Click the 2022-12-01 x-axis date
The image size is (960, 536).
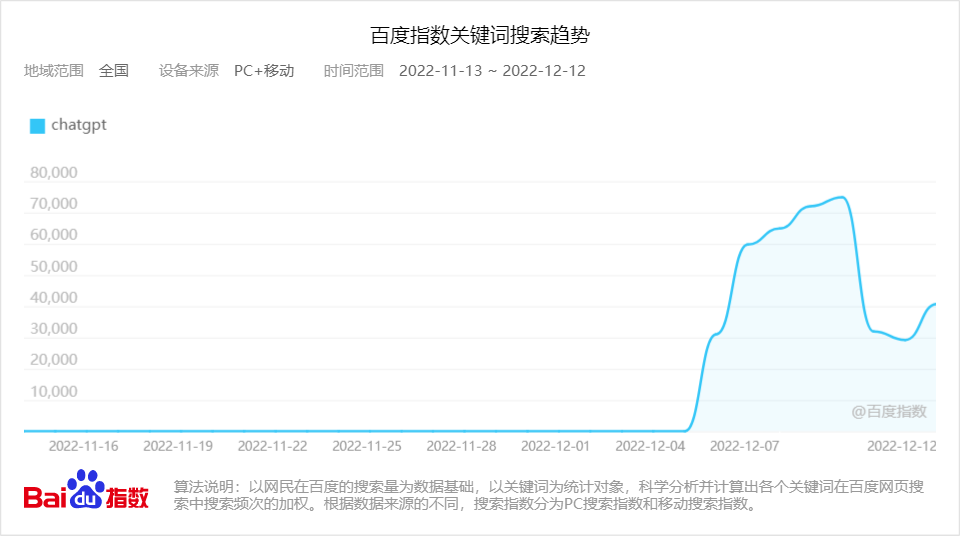(555, 446)
